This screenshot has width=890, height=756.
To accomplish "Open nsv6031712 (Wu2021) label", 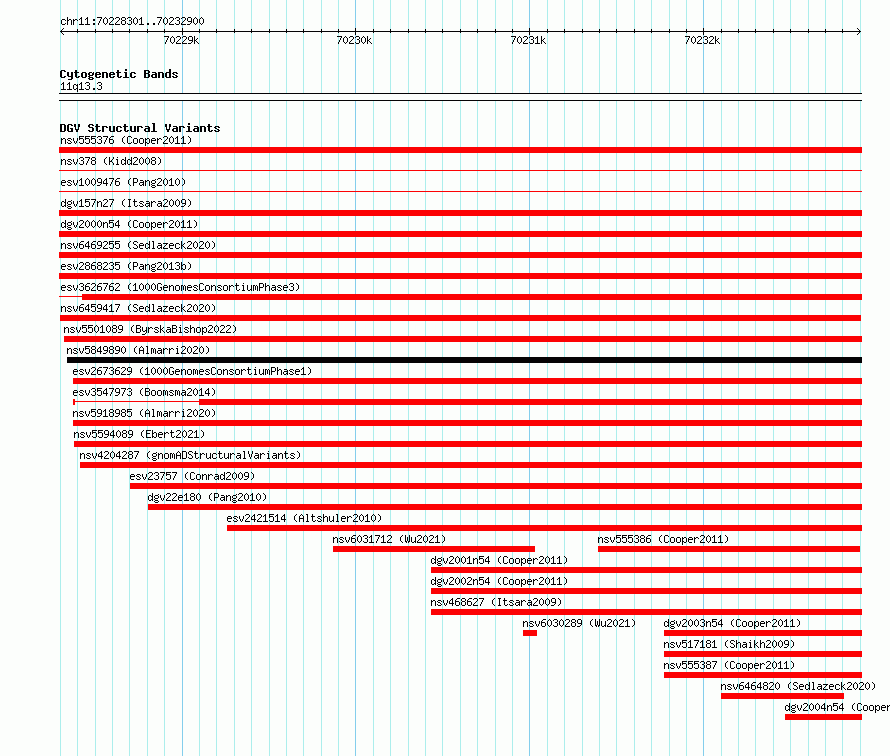I will point(389,539).
